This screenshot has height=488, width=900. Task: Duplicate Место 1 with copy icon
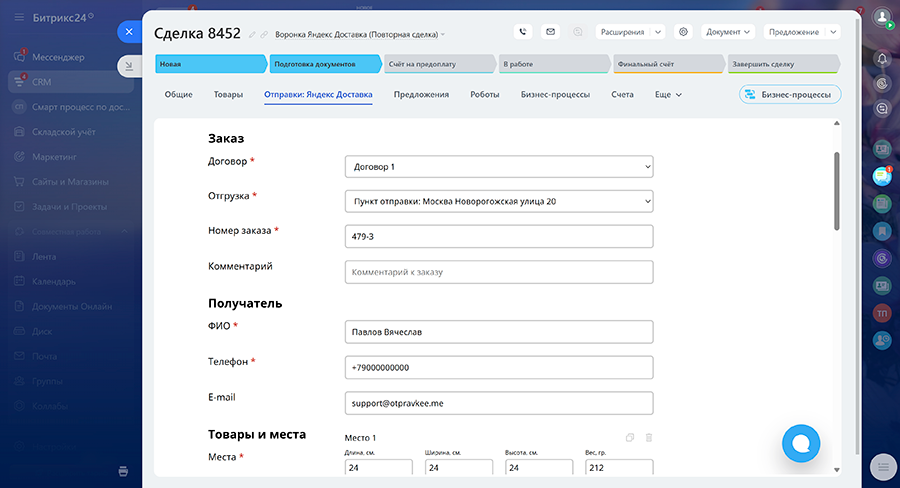(x=630, y=437)
